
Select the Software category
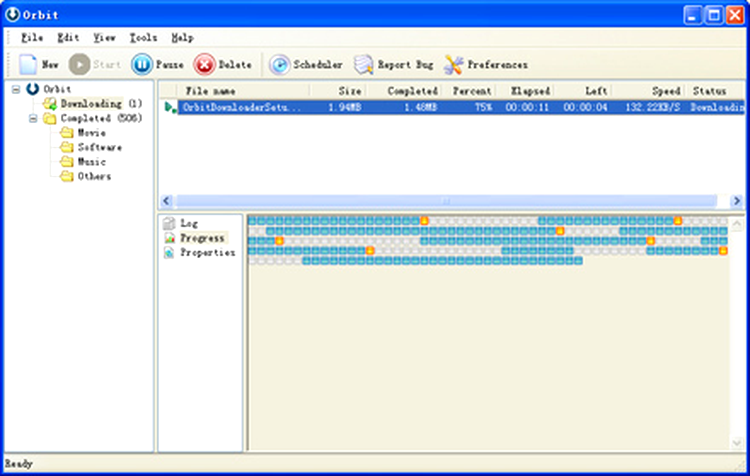pyautogui.click(x=100, y=147)
